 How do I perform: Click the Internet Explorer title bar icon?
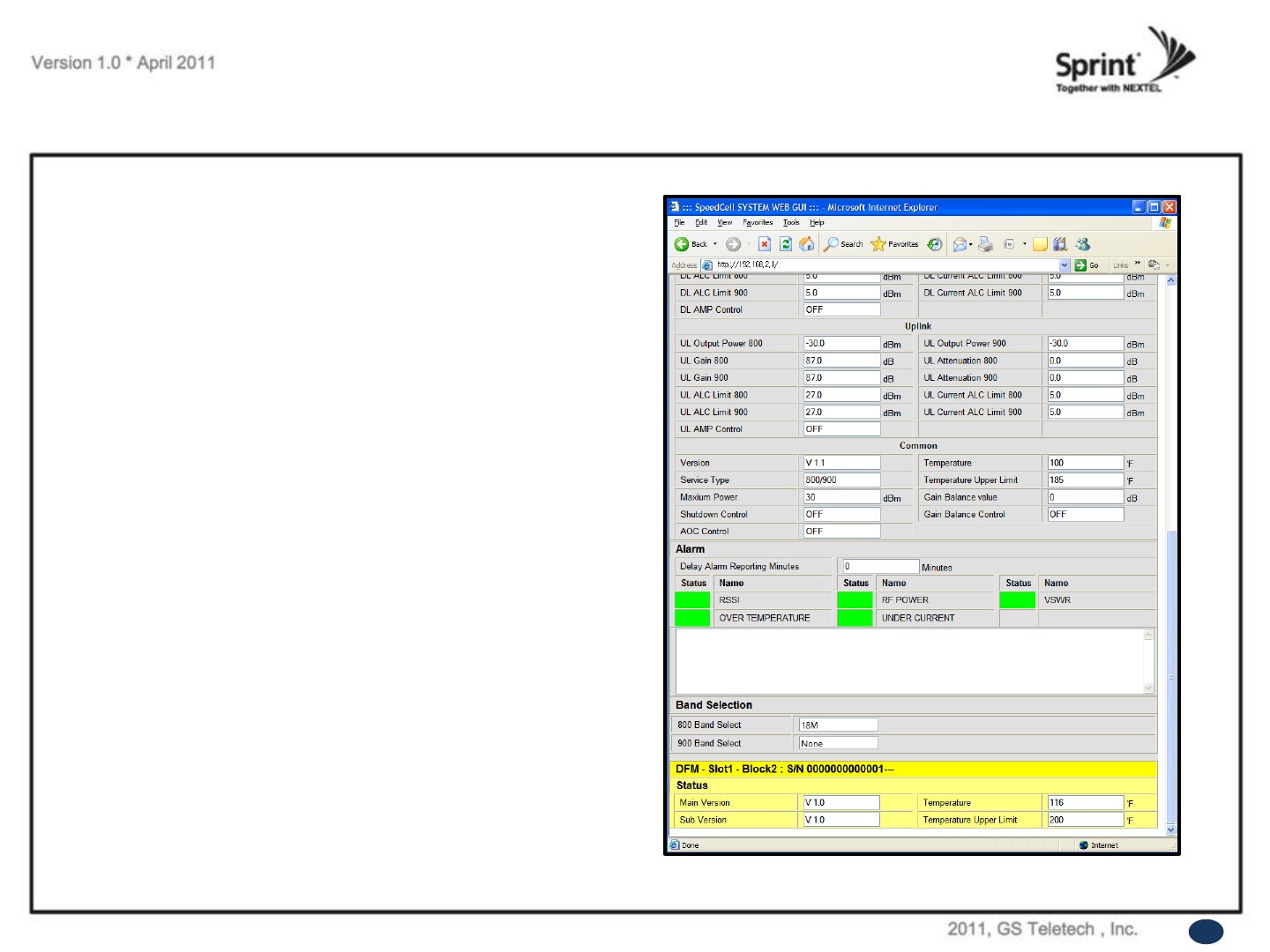(675, 207)
